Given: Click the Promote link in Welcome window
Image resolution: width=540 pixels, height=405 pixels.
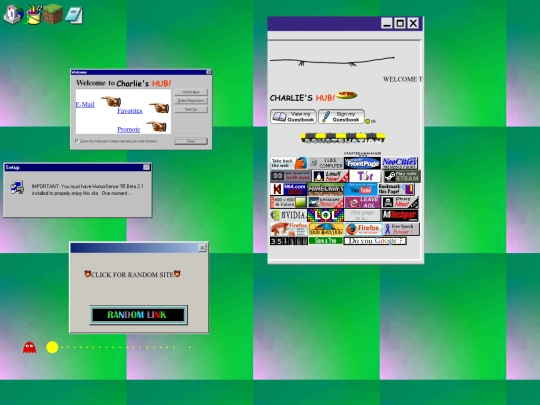Looking at the screenshot, I should (x=128, y=129).
